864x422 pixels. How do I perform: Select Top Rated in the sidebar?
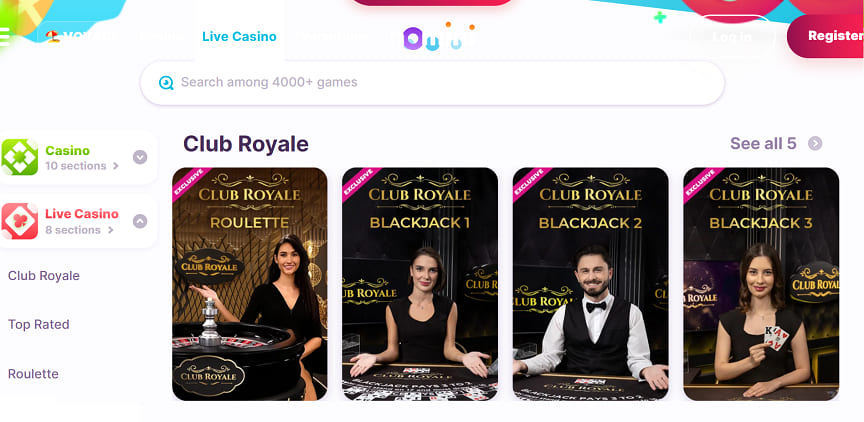click(x=39, y=324)
